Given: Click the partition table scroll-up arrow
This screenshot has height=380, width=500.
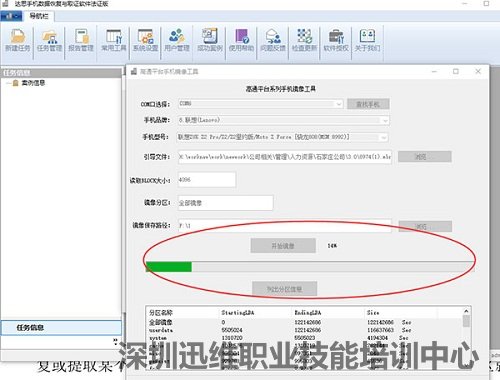Looking at the screenshot, I should click(x=466, y=311).
